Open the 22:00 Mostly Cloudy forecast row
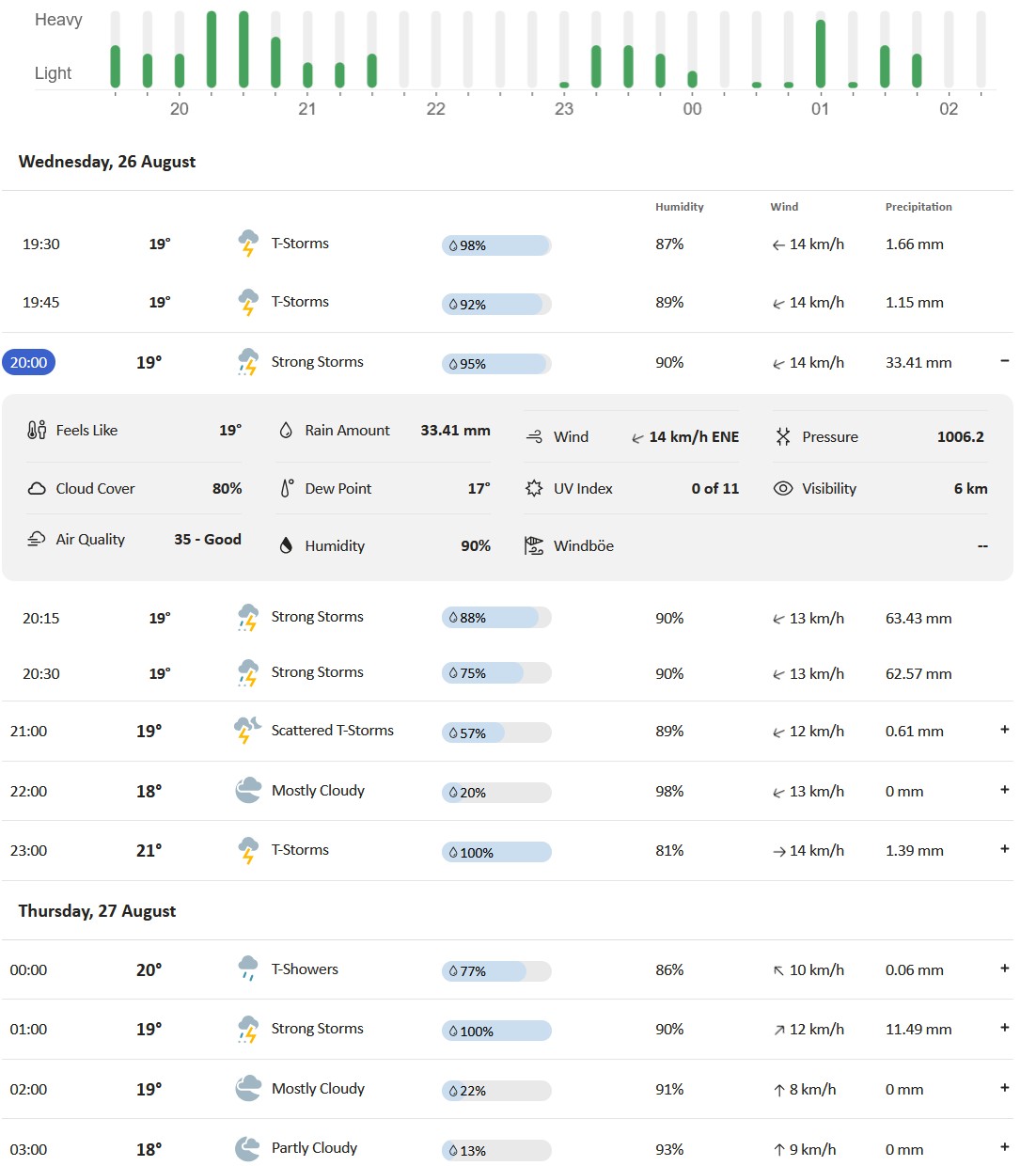The width and height of the screenshot is (1036, 1166). (508, 791)
